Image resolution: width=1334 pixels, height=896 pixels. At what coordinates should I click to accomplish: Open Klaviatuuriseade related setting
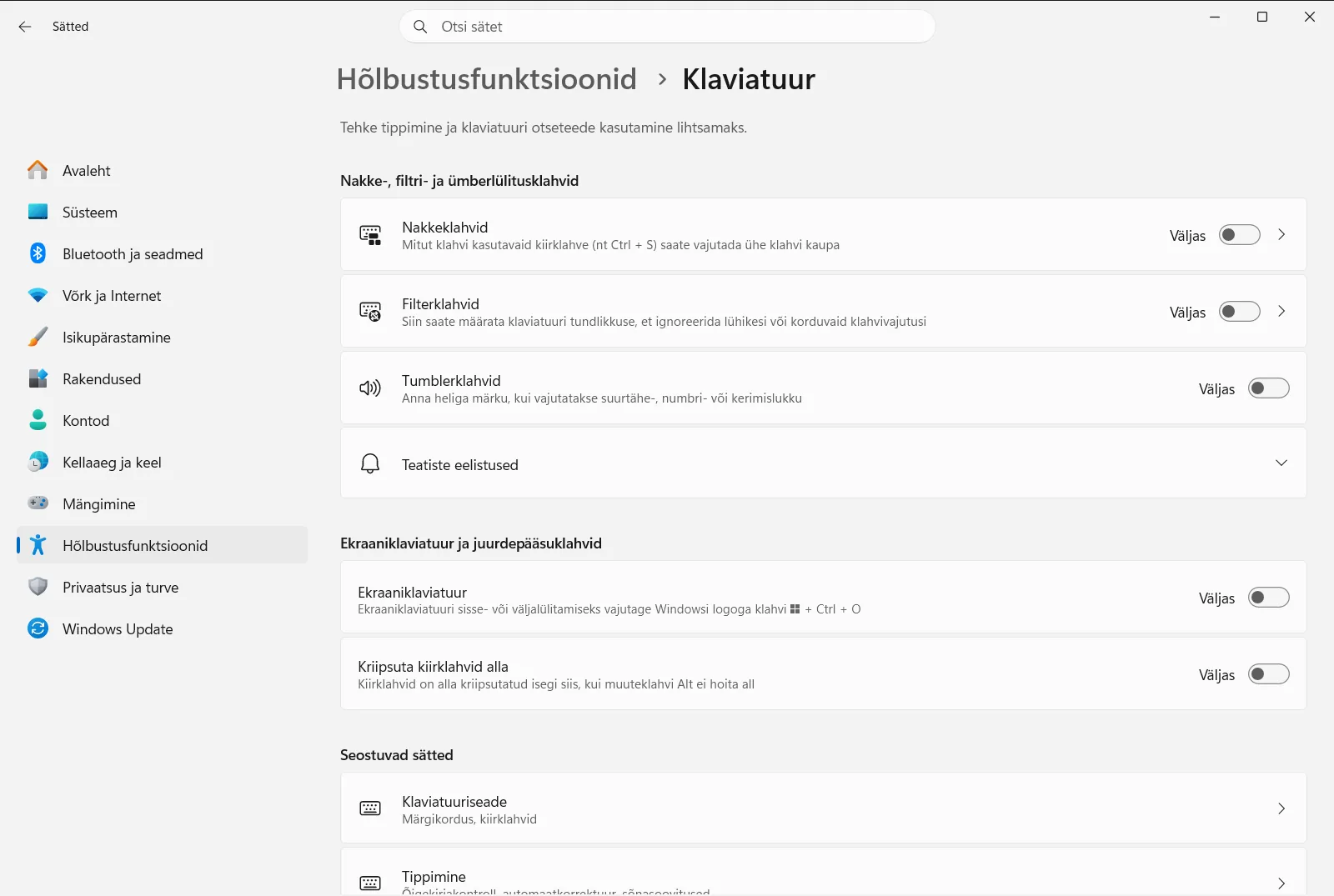(823, 808)
